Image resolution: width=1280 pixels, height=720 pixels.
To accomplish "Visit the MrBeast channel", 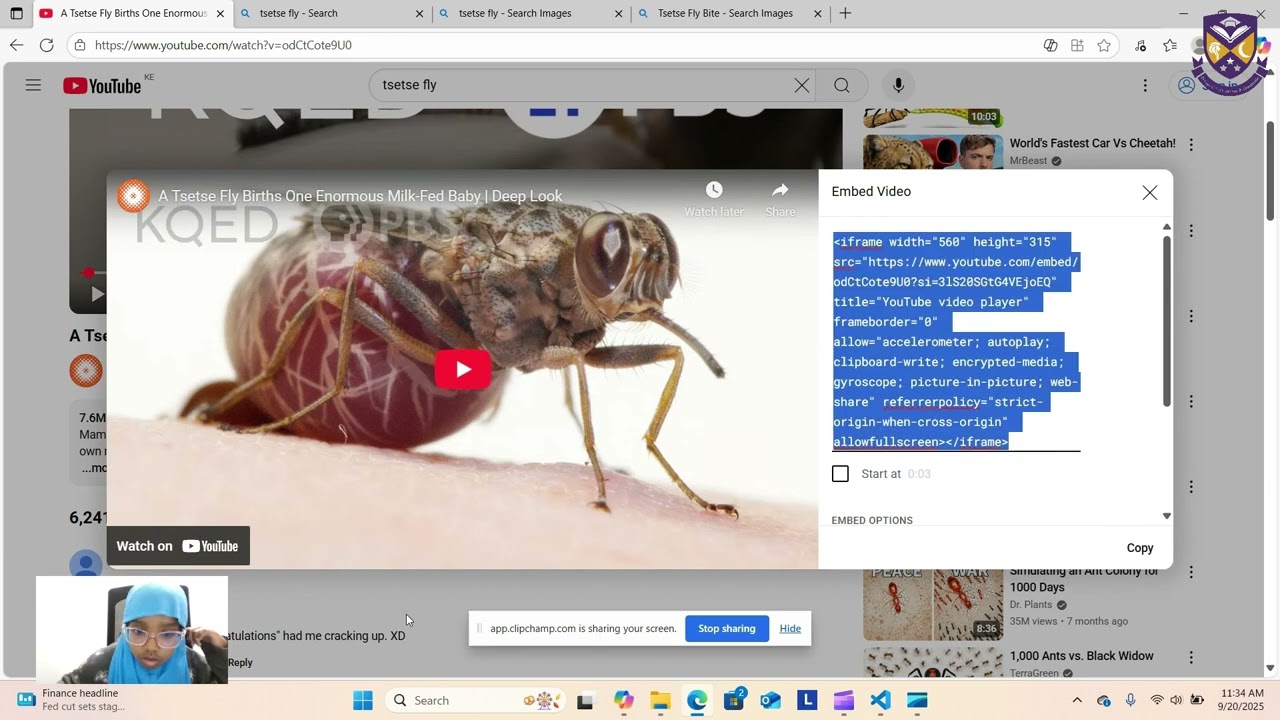I will pyautogui.click(x=1028, y=161).
